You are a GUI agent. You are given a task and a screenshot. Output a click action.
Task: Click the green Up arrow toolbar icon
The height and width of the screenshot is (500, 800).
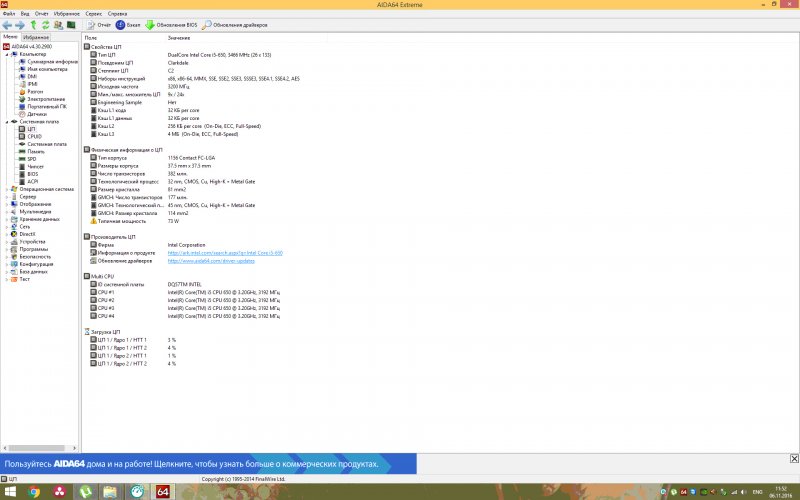33,24
